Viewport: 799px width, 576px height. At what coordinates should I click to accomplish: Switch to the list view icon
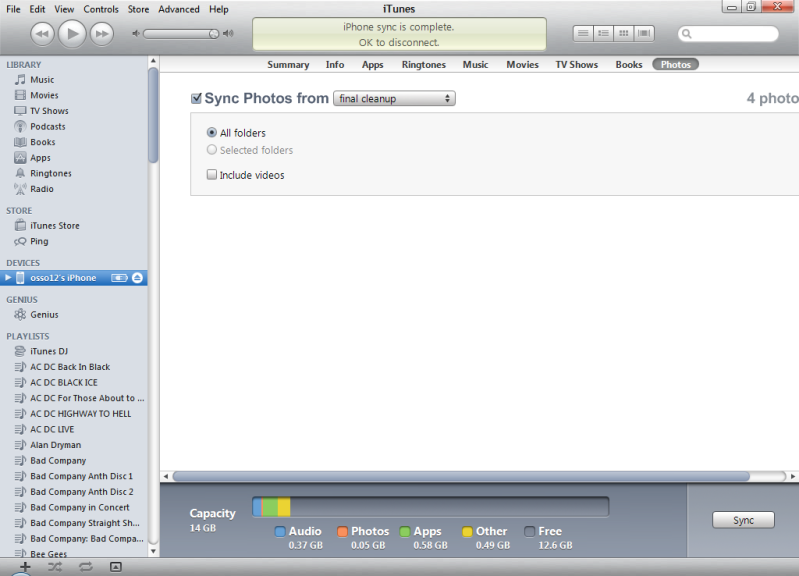point(583,34)
